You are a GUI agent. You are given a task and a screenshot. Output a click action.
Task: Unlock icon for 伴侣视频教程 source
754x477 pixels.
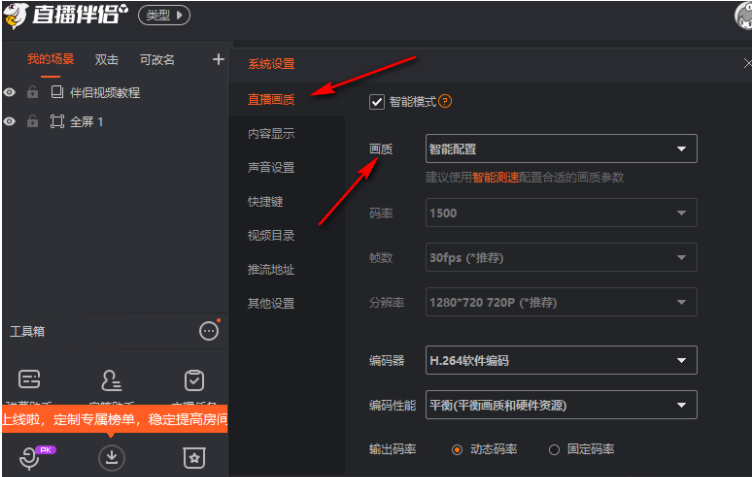(32, 92)
